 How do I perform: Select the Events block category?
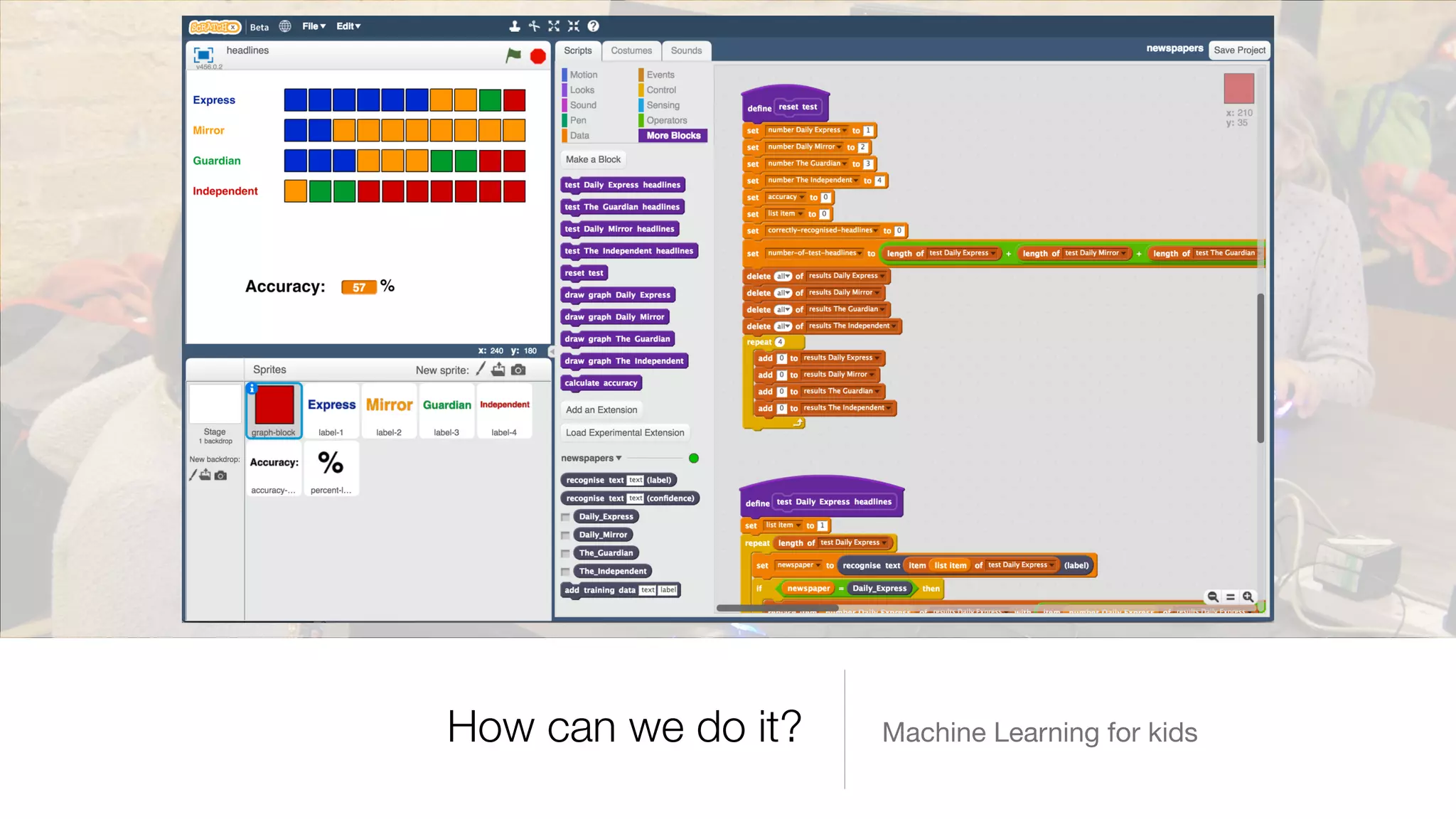click(660, 75)
